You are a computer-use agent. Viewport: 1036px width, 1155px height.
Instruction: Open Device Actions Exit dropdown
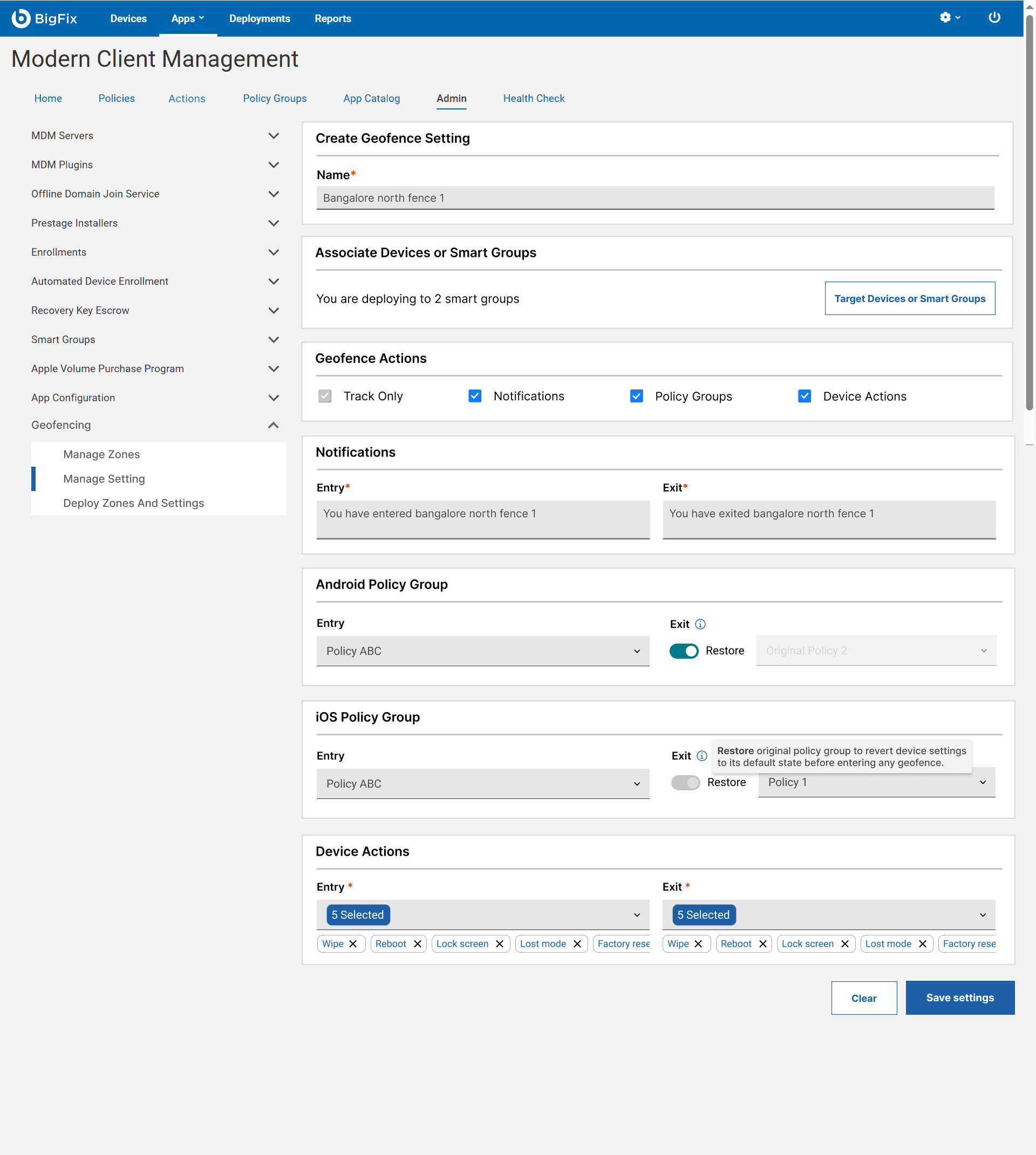[829, 914]
